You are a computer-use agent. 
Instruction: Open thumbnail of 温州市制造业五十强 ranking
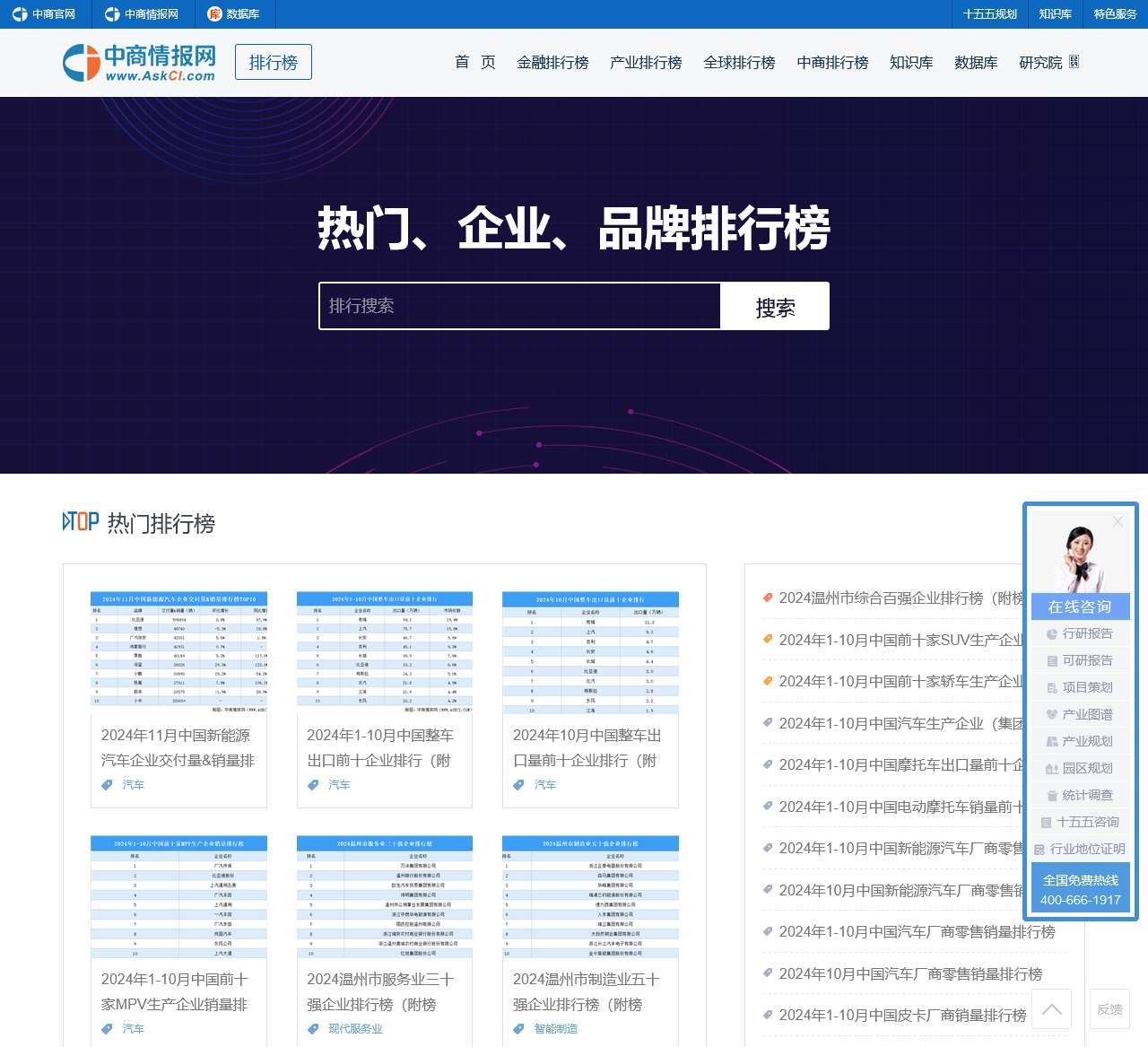[590, 896]
